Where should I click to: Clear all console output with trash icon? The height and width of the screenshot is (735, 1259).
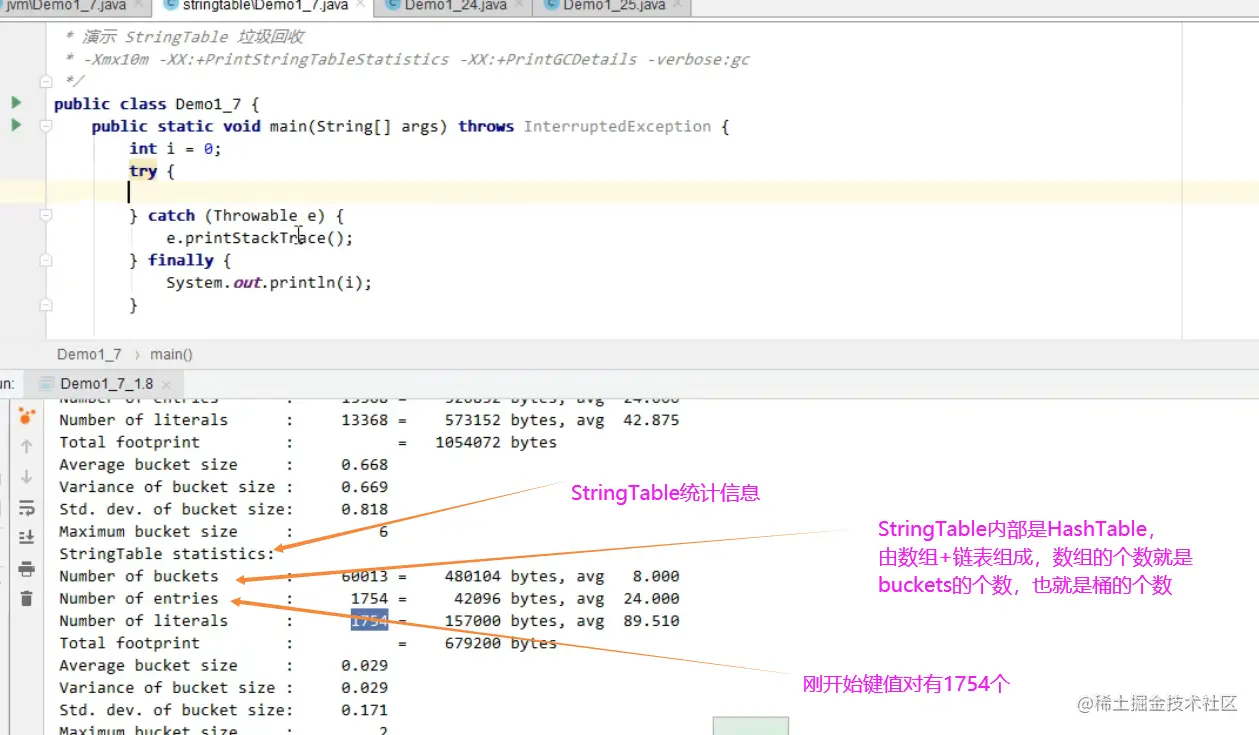(27, 598)
